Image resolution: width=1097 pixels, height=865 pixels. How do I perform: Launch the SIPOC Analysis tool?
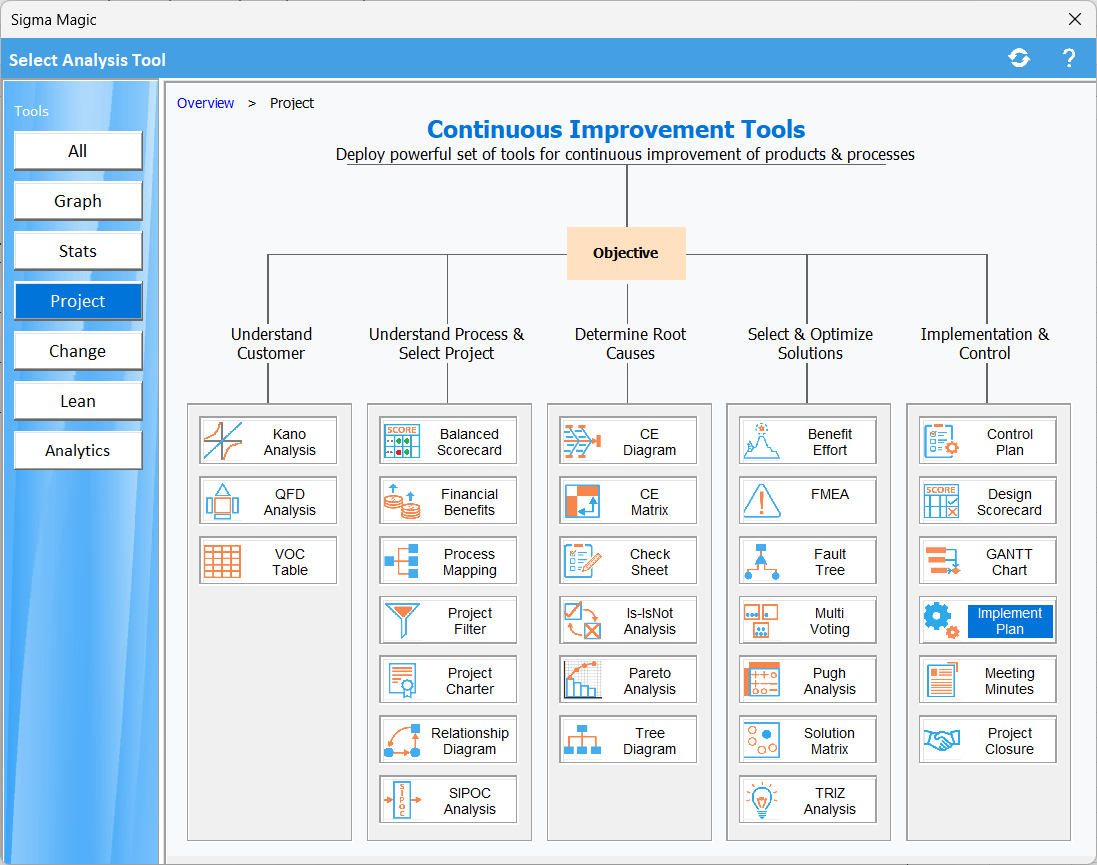click(x=469, y=800)
